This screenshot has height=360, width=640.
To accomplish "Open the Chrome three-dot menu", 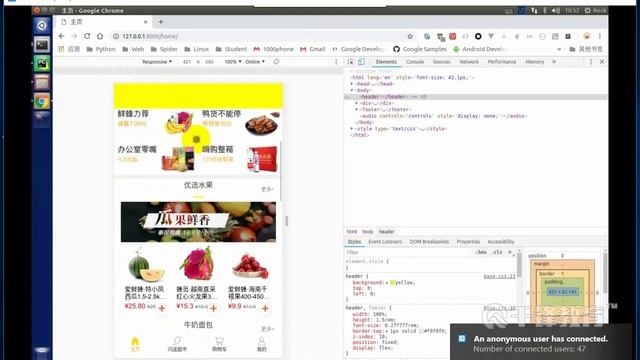I will pyautogui.click(x=600, y=36).
